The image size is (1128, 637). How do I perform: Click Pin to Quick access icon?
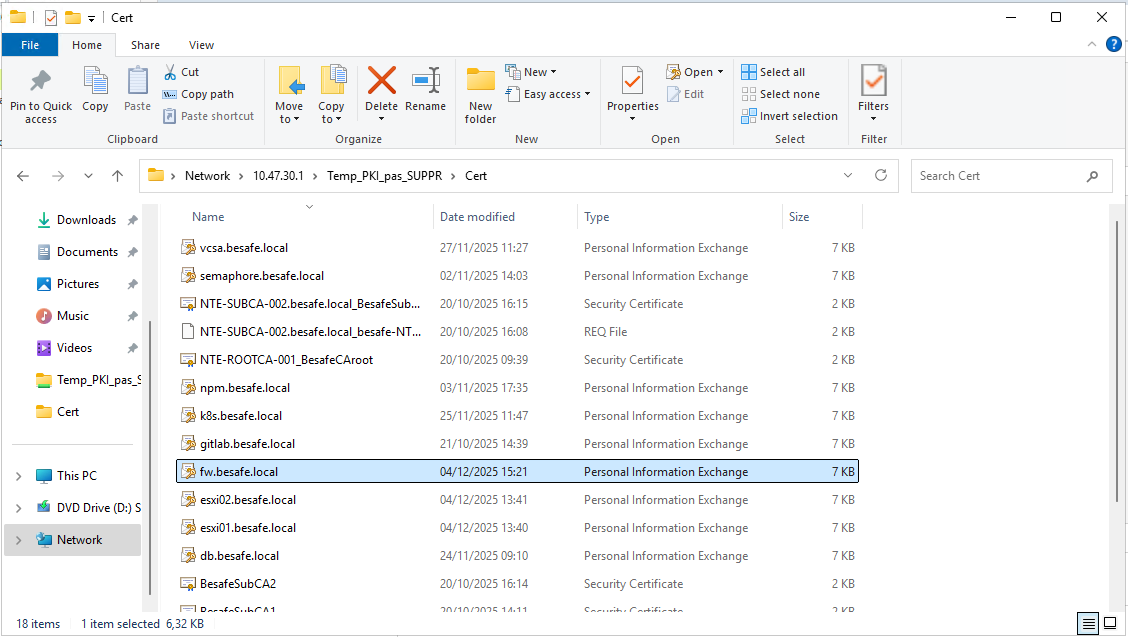40,81
